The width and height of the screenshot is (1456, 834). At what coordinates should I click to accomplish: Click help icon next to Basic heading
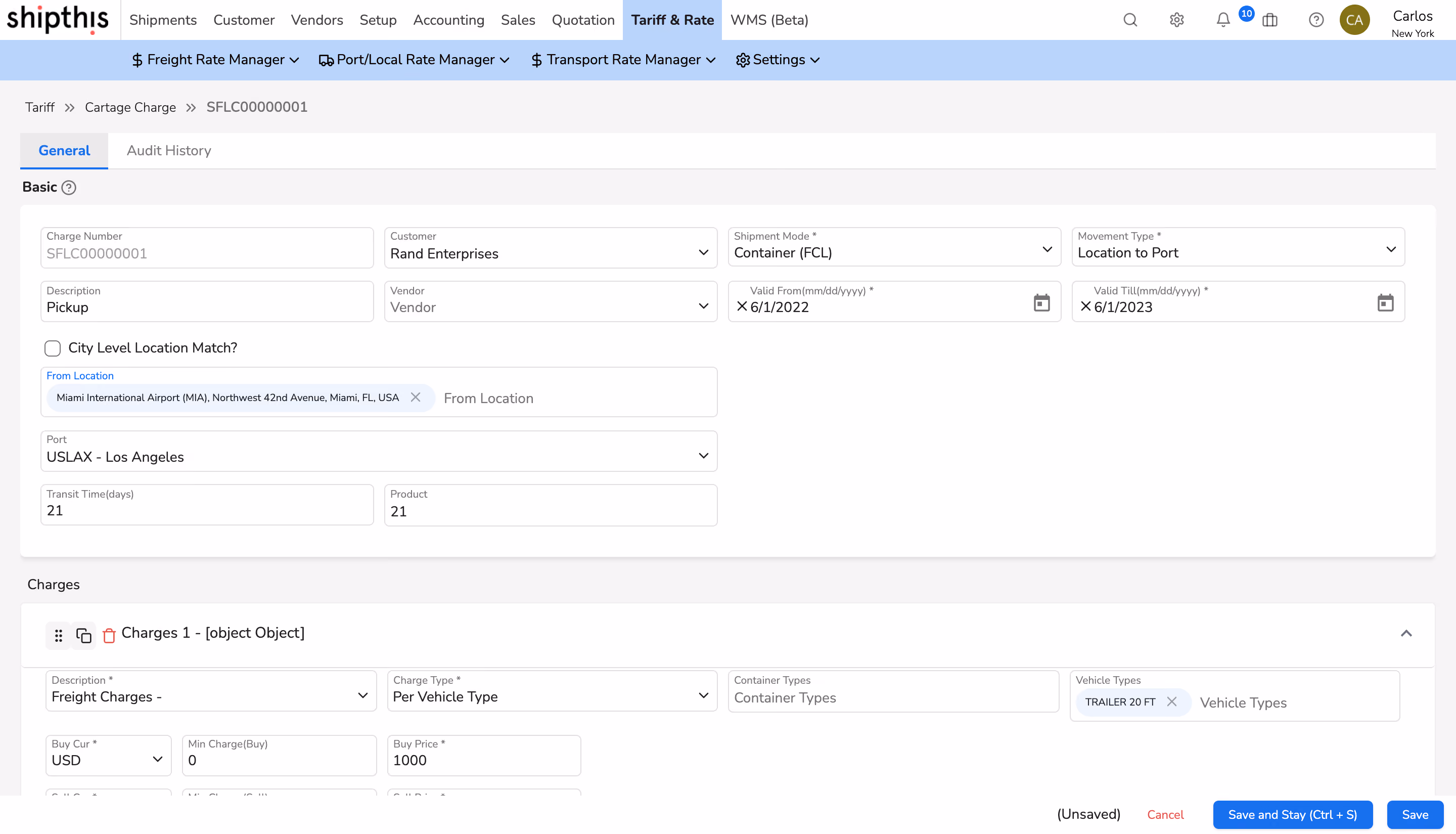click(69, 188)
